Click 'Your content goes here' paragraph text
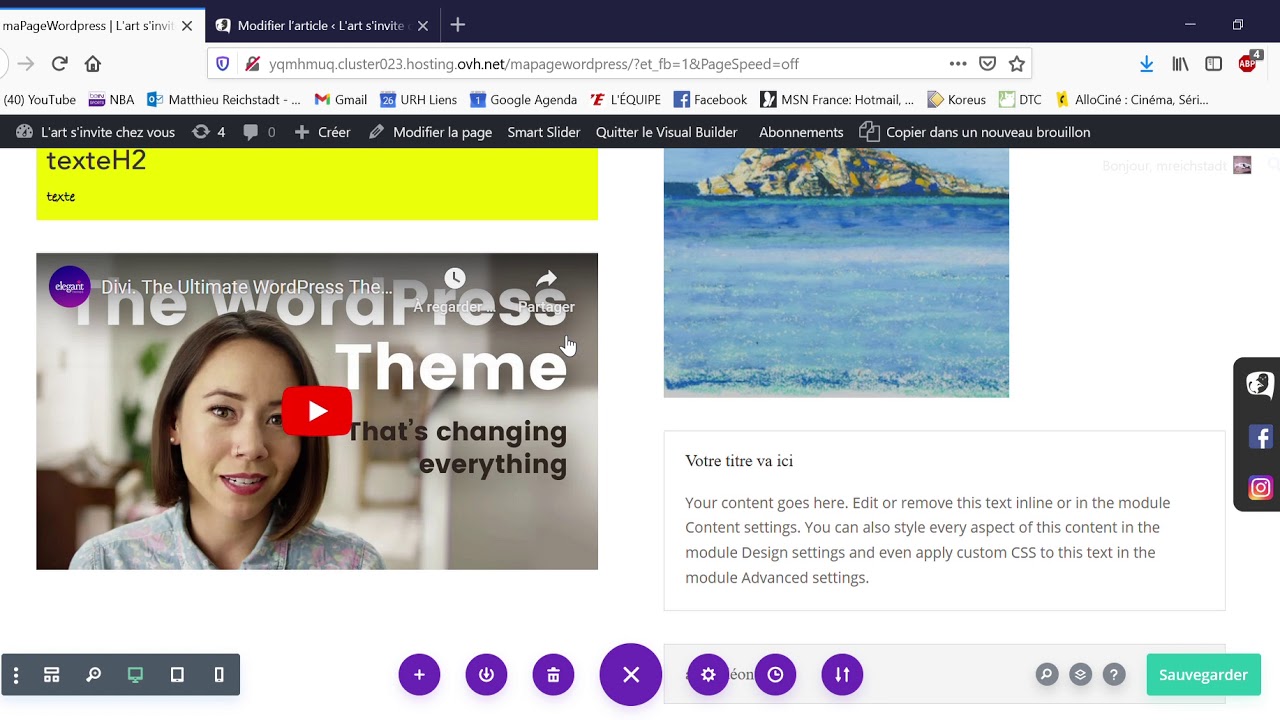 tap(927, 540)
